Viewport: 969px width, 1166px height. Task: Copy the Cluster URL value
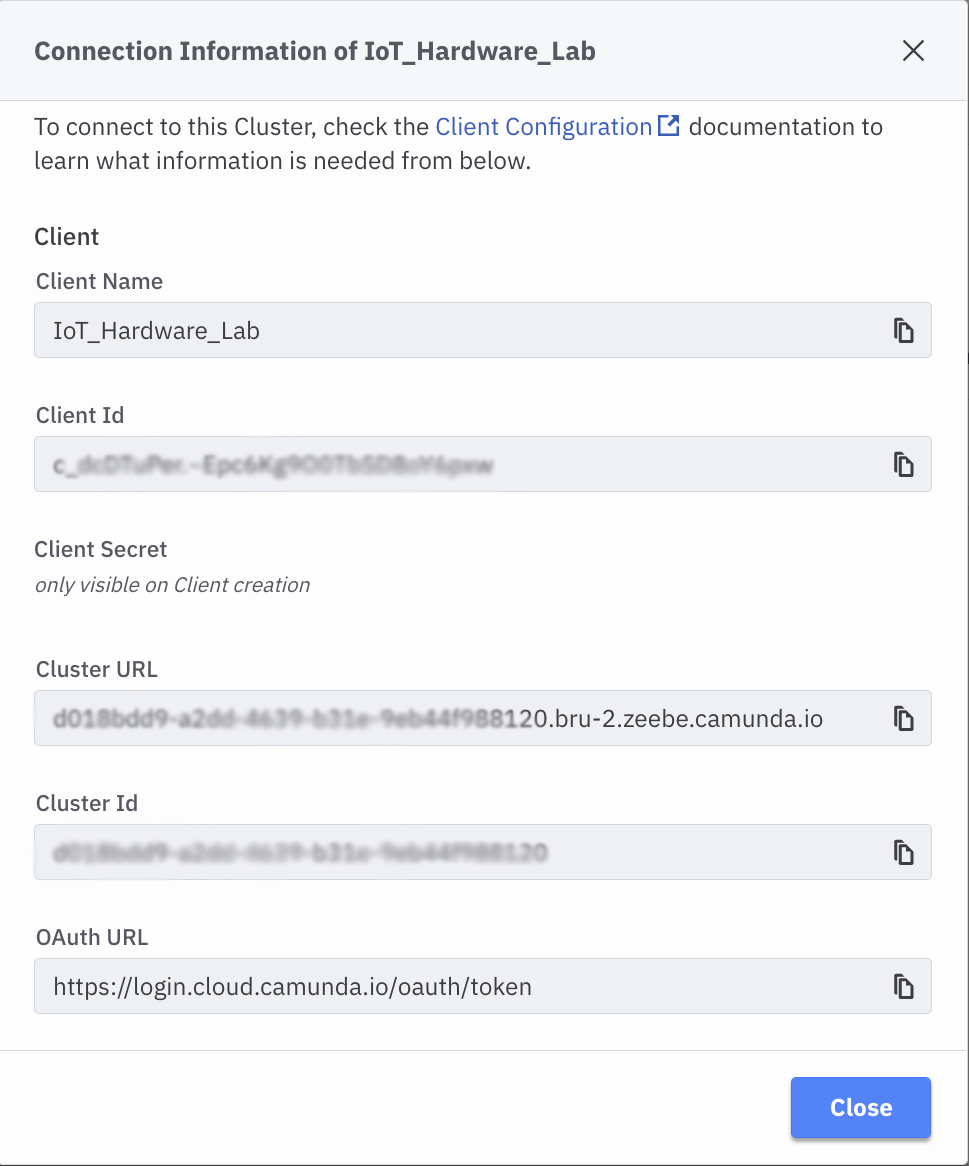903,718
